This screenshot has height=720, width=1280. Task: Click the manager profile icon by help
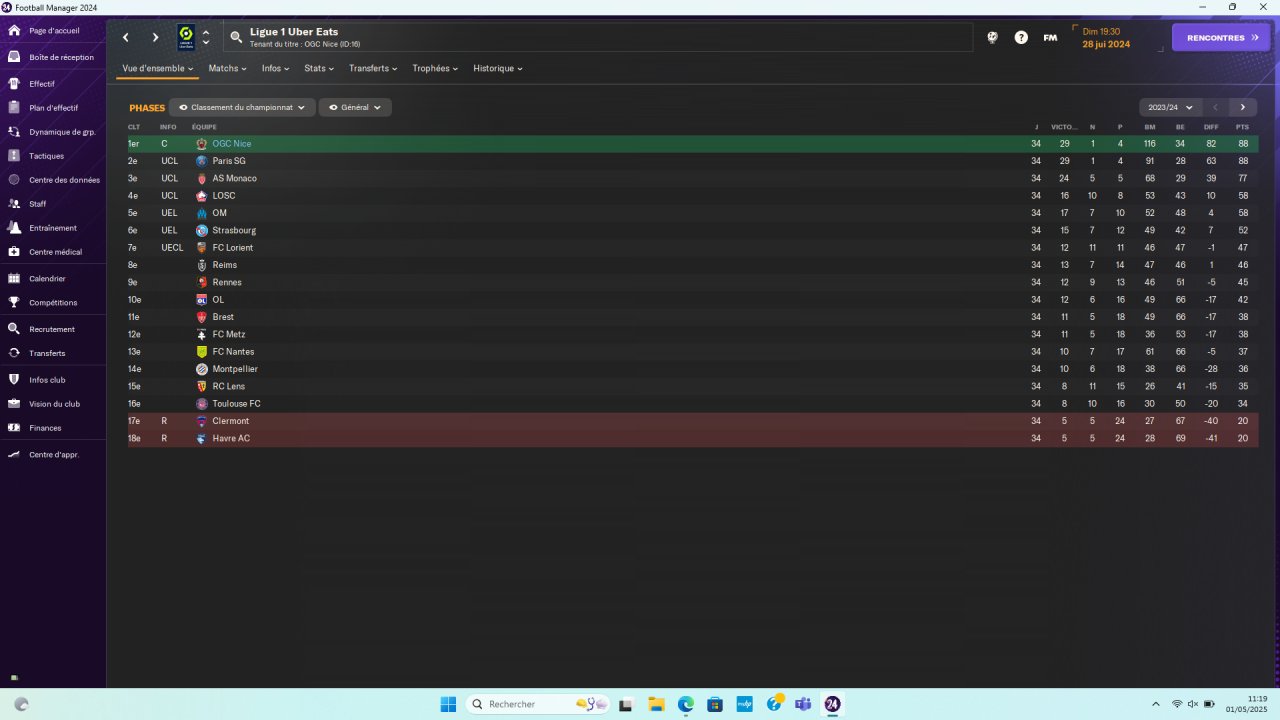992,38
